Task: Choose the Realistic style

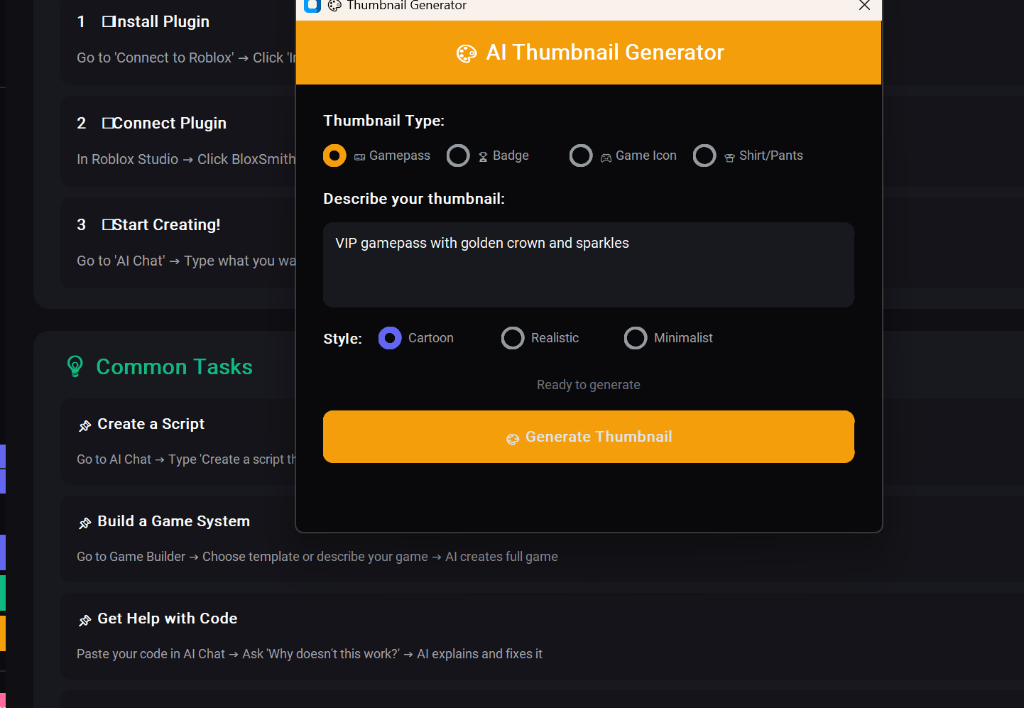Action: pos(512,338)
